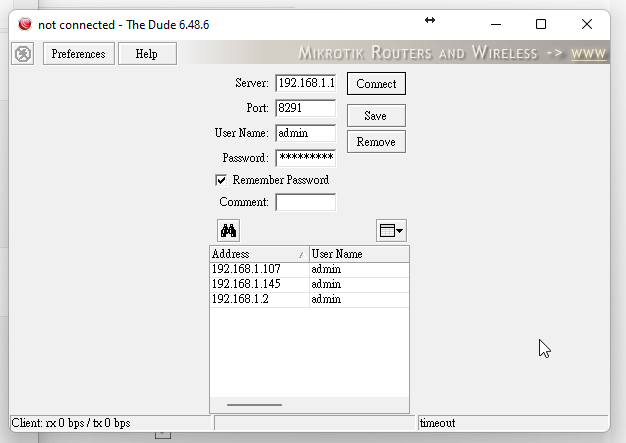
Task: Click the disconnect icon in the toolbar
Action: (23, 54)
